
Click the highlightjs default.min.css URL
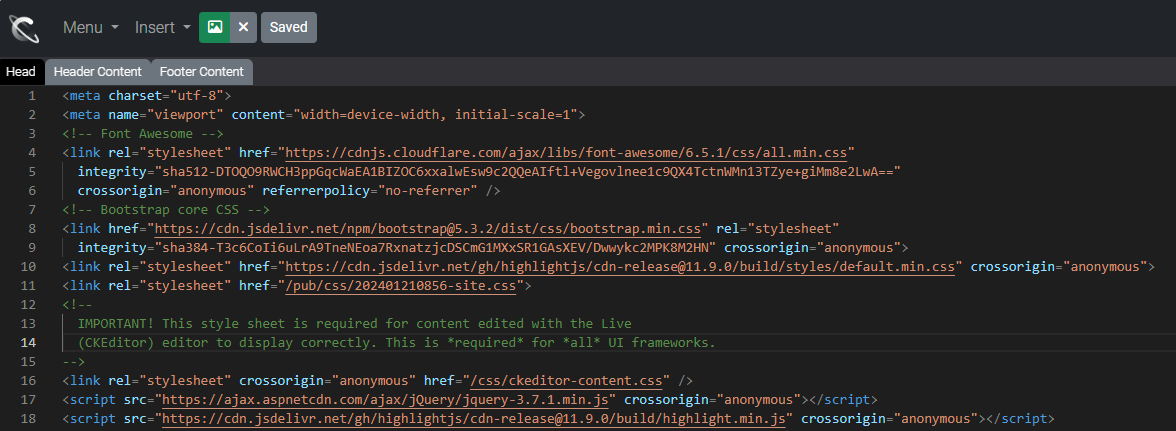(620, 267)
